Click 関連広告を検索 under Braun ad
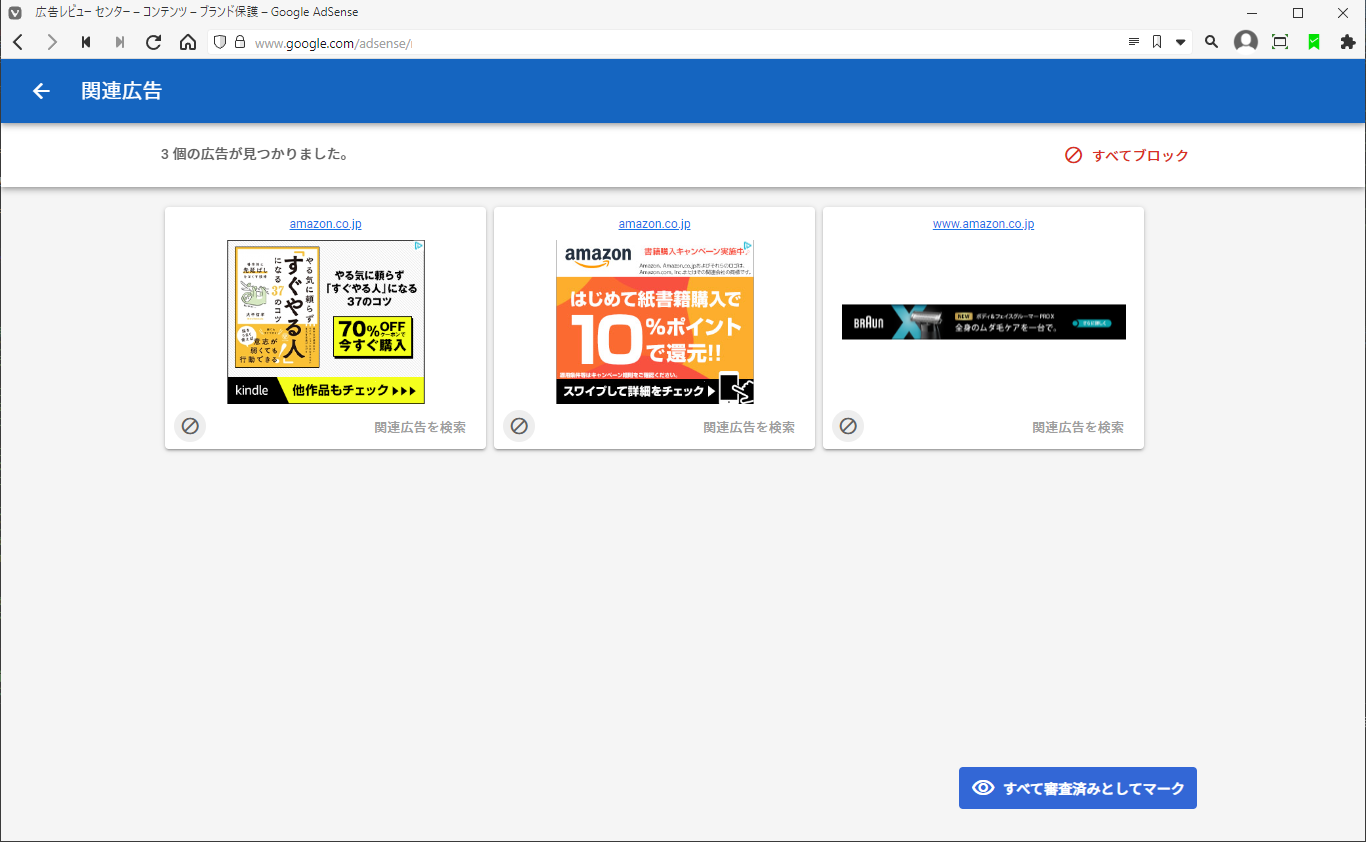Image resolution: width=1366 pixels, height=842 pixels. click(1078, 427)
